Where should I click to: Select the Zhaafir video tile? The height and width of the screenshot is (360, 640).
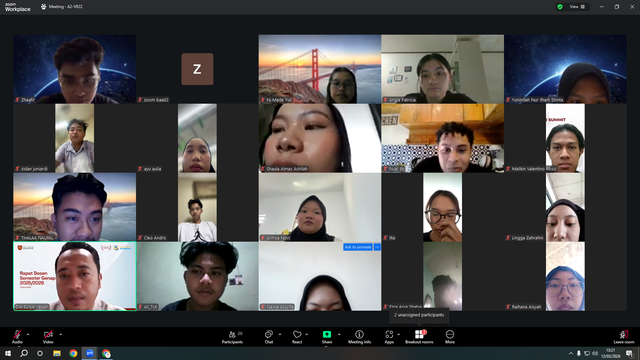tap(75, 69)
